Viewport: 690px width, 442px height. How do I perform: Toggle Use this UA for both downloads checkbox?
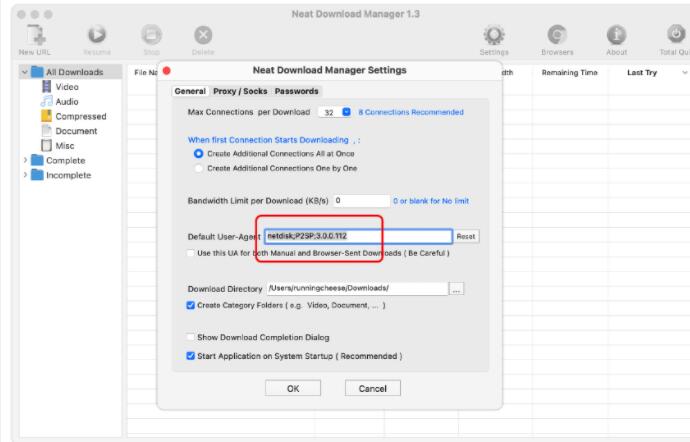191,253
